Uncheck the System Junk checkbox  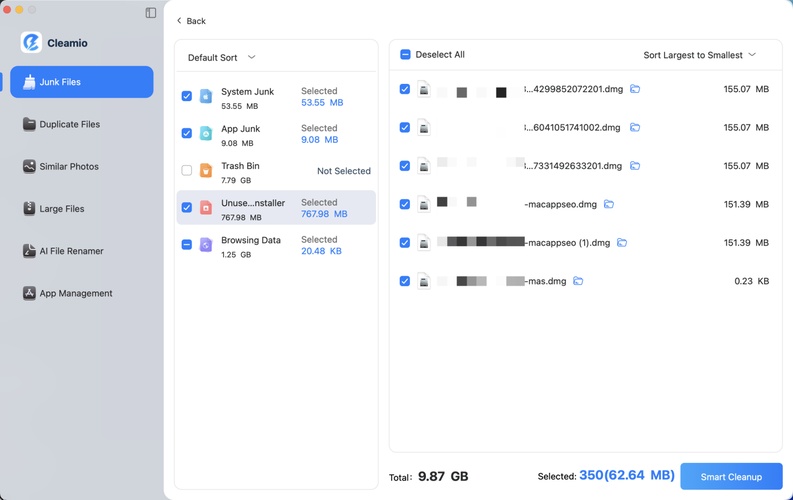187,96
